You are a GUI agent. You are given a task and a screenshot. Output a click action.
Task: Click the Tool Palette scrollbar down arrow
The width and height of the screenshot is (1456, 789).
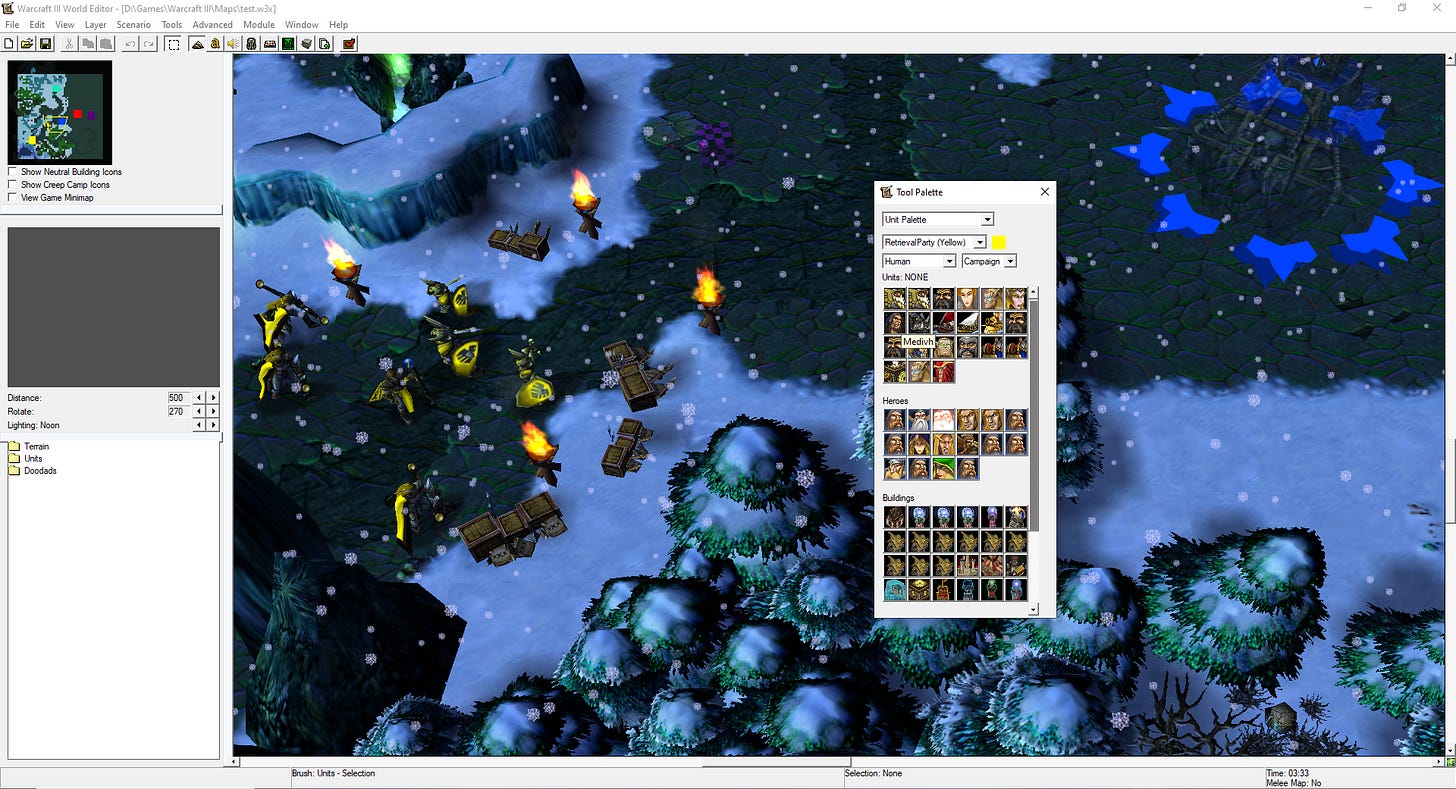coord(1033,608)
